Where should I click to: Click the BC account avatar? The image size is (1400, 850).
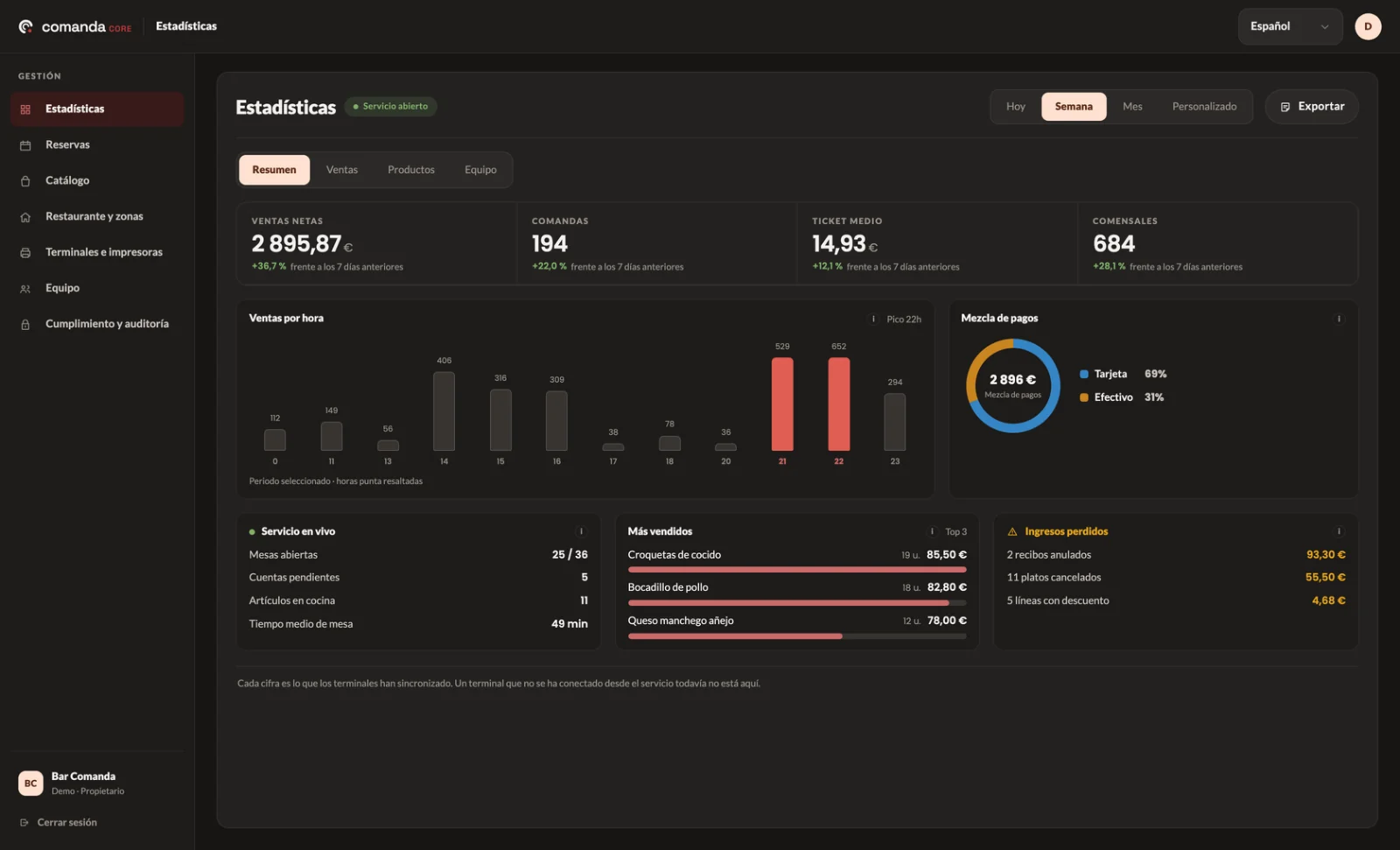click(x=31, y=783)
